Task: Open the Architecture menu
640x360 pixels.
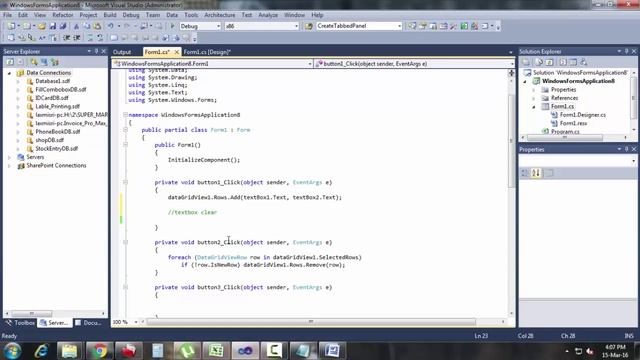Action: pyautogui.click(x=220, y=15)
